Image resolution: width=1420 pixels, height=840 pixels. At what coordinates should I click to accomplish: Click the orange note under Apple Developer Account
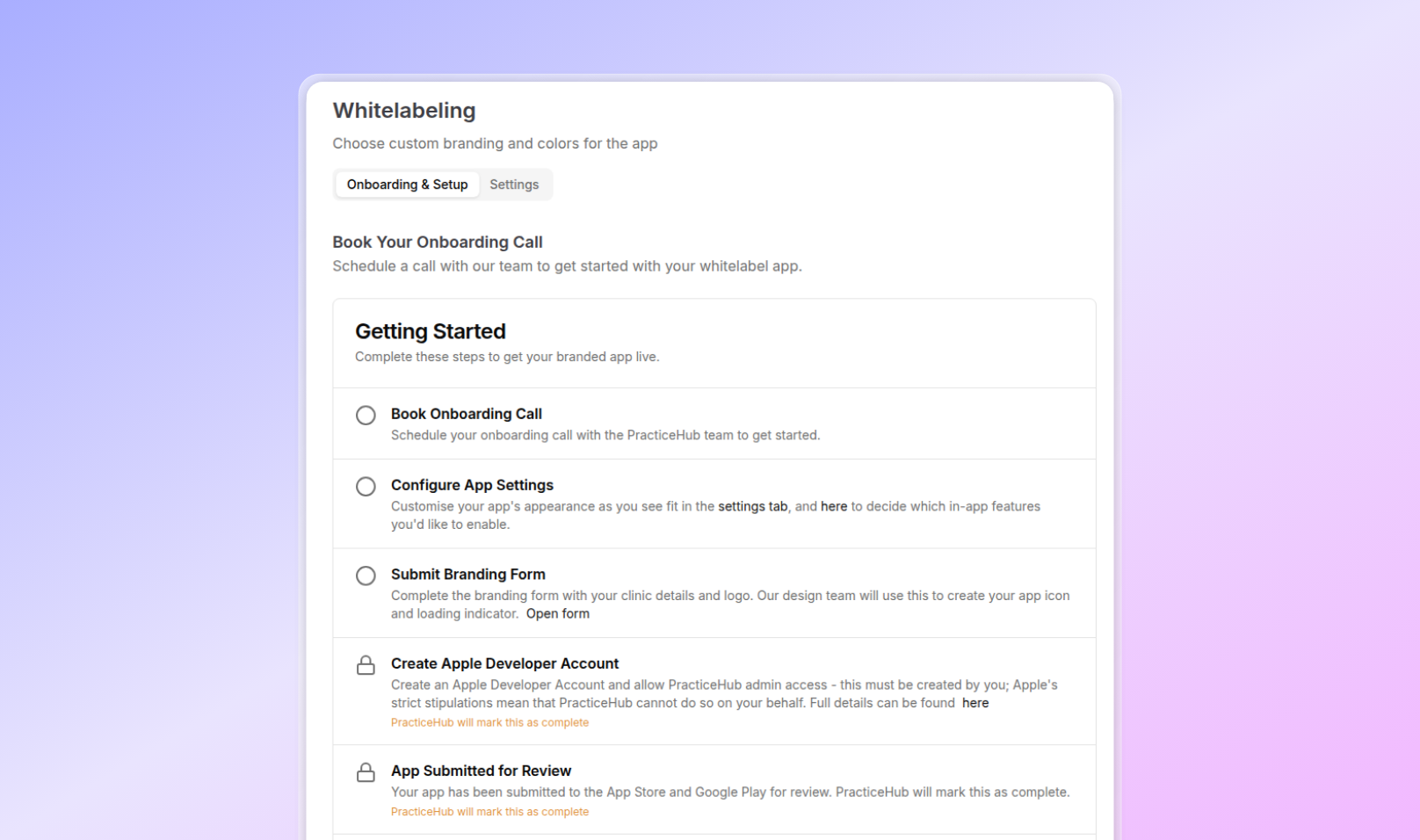pyautogui.click(x=489, y=722)
